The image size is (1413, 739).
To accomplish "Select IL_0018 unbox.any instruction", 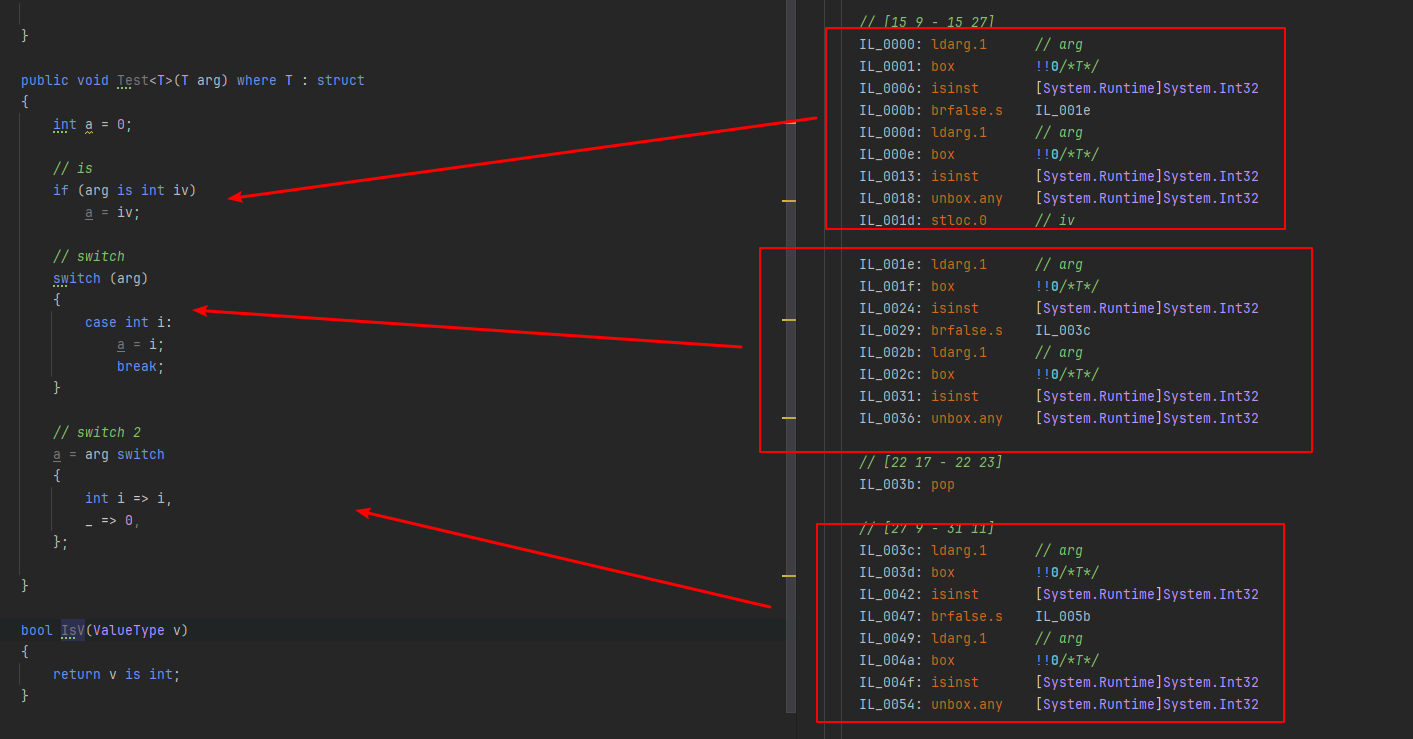I will coord(1058,198).
